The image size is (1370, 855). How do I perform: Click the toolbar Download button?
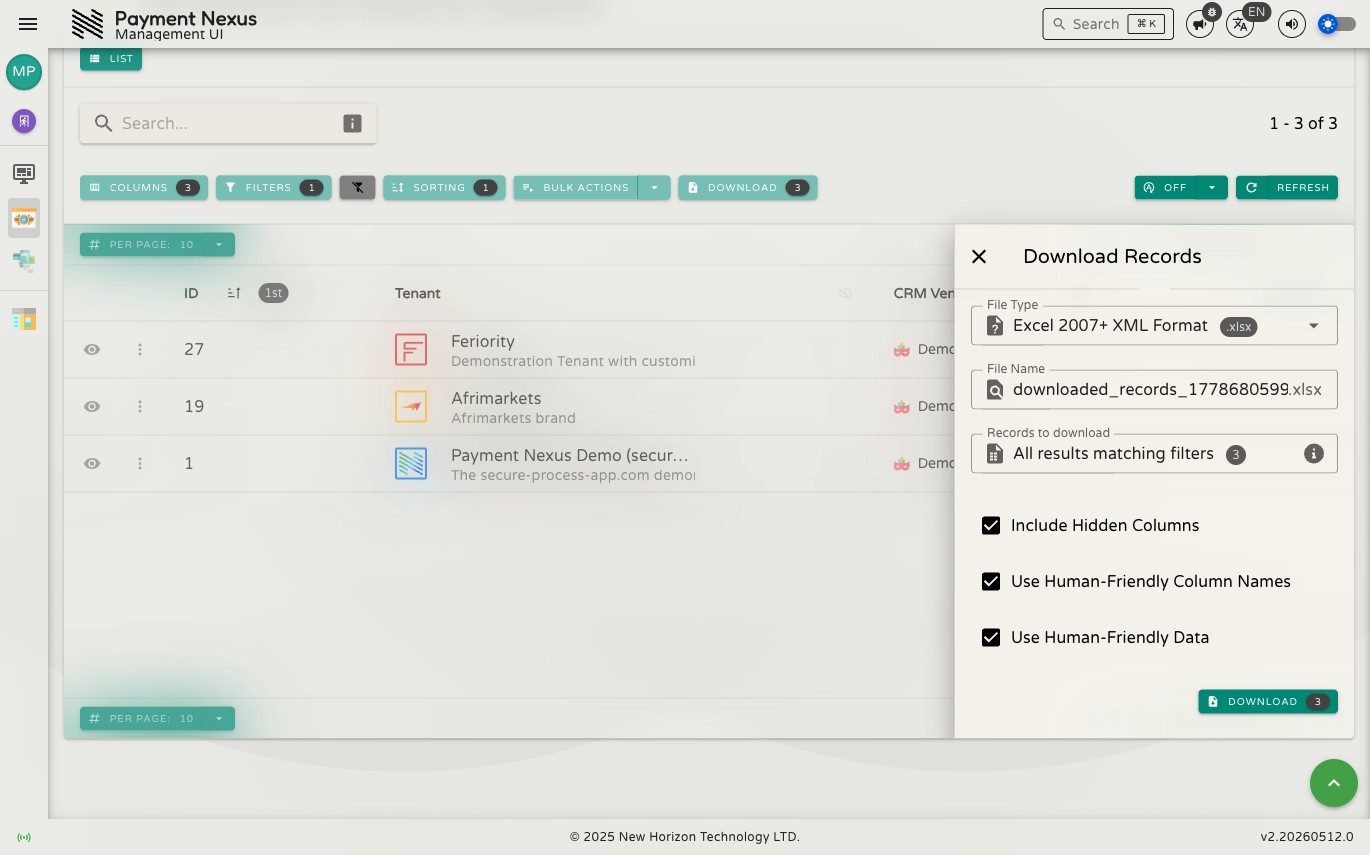pos(748,187)
